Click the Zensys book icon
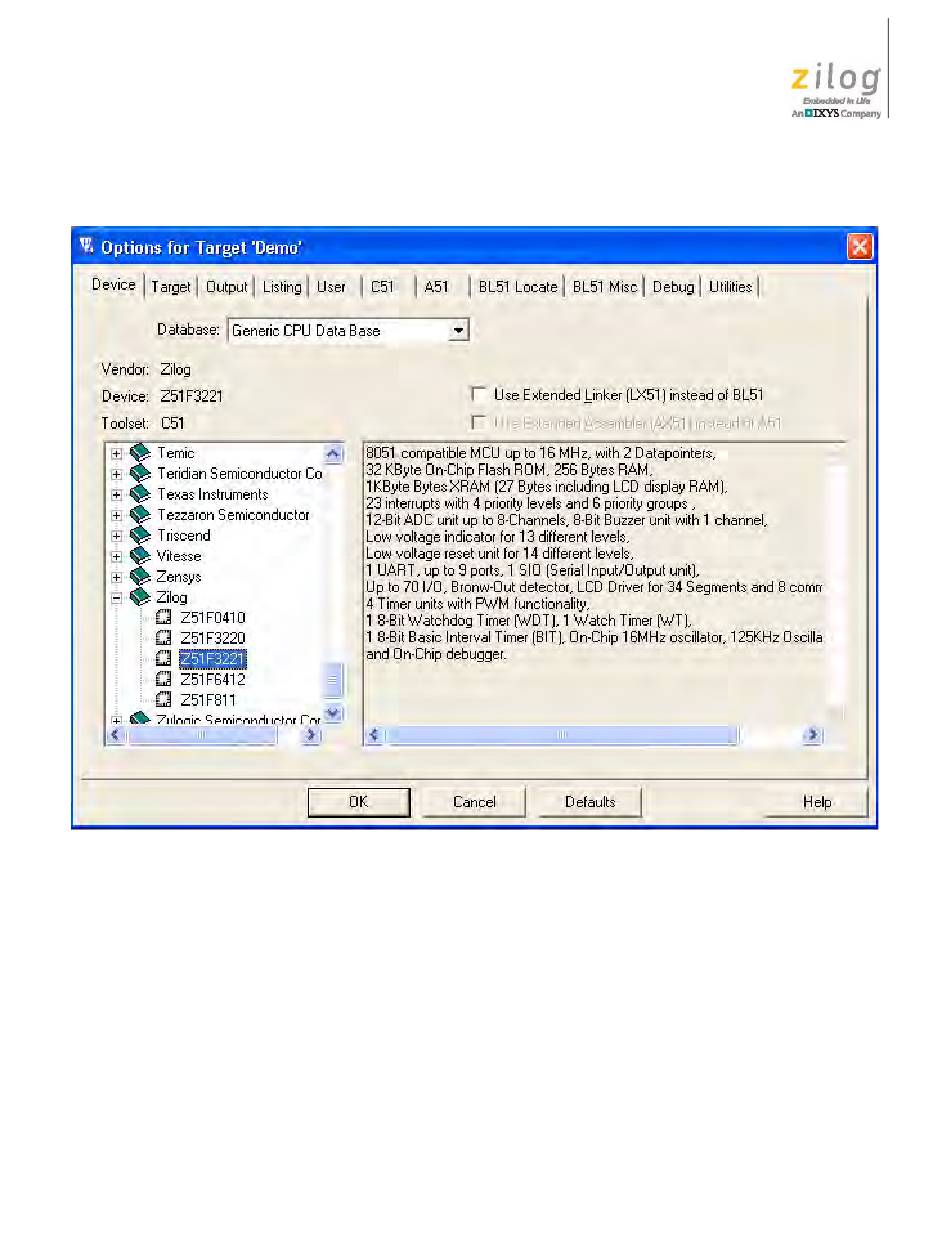 click(x=140, y=577)
